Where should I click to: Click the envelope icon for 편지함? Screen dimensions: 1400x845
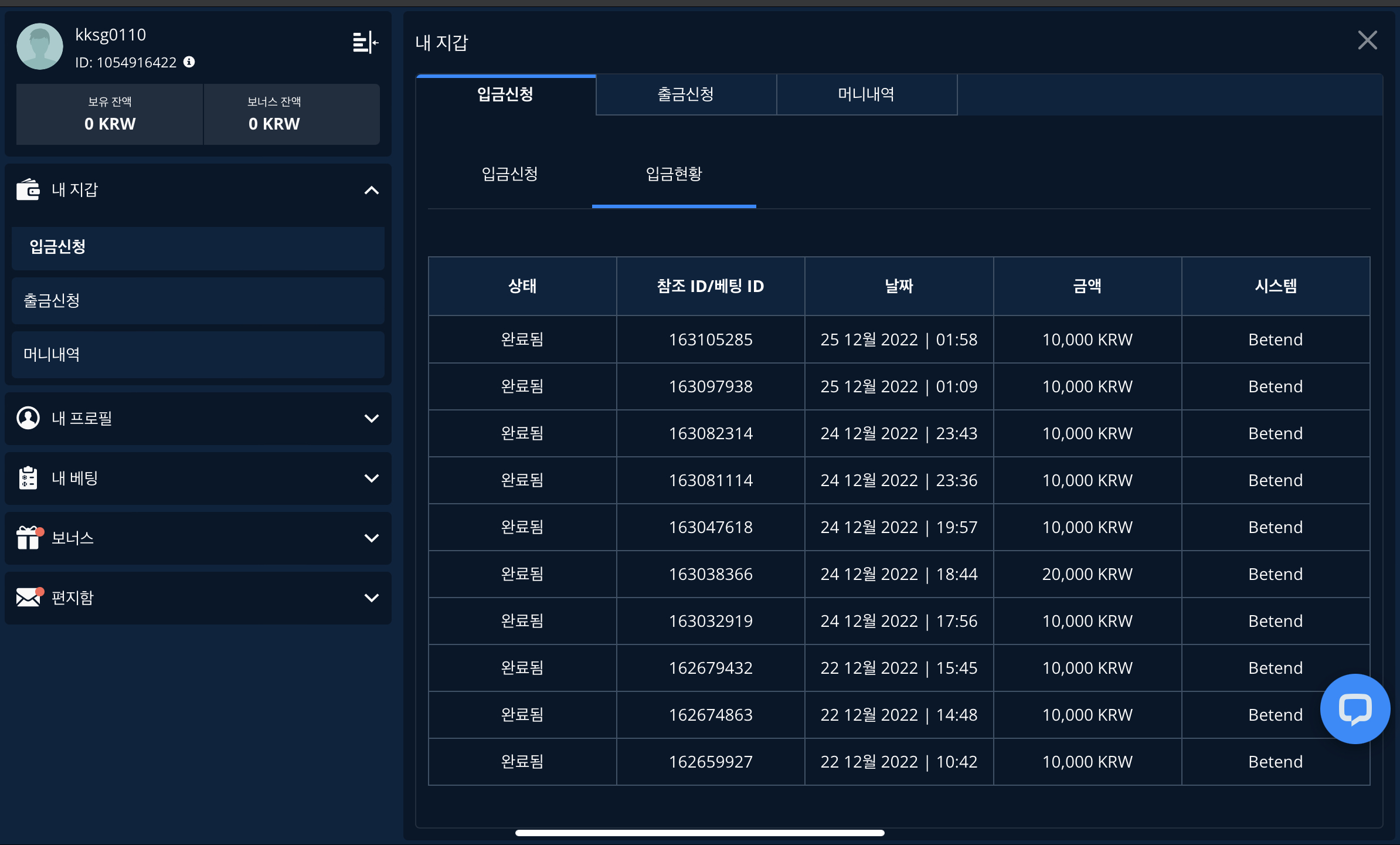click(28, 598)
